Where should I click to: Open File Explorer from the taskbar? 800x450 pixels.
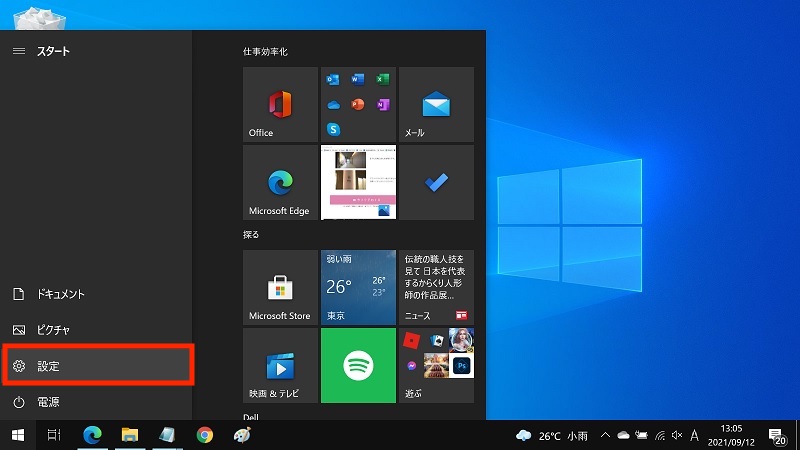click(x=130, y=435)
